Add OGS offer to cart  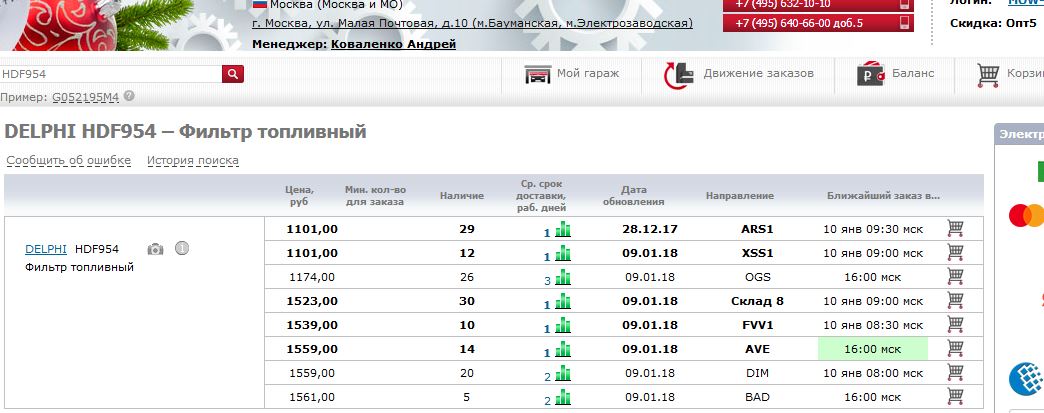pos(955,276)
